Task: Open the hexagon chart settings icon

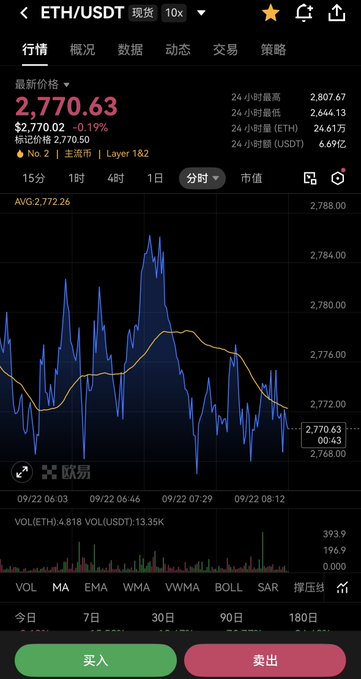Action: coord(338,178)
